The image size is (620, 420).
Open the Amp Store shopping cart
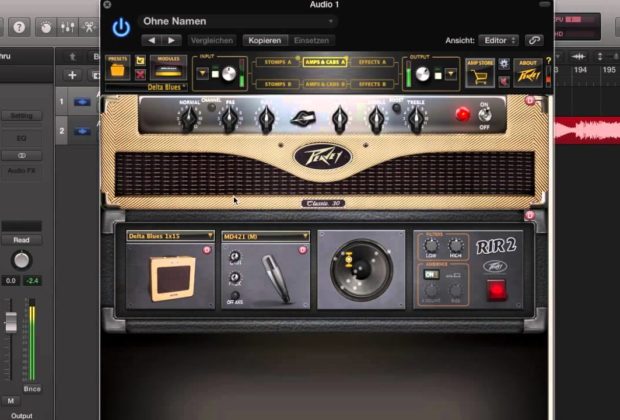[x=480, y=73]
